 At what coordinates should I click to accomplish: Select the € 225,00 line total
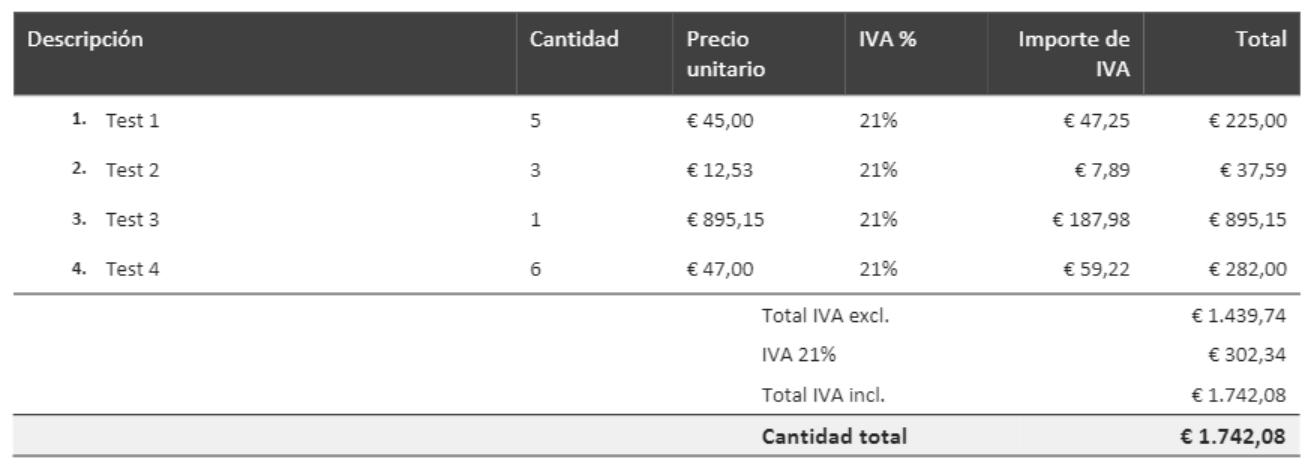tap(1246, 123)
